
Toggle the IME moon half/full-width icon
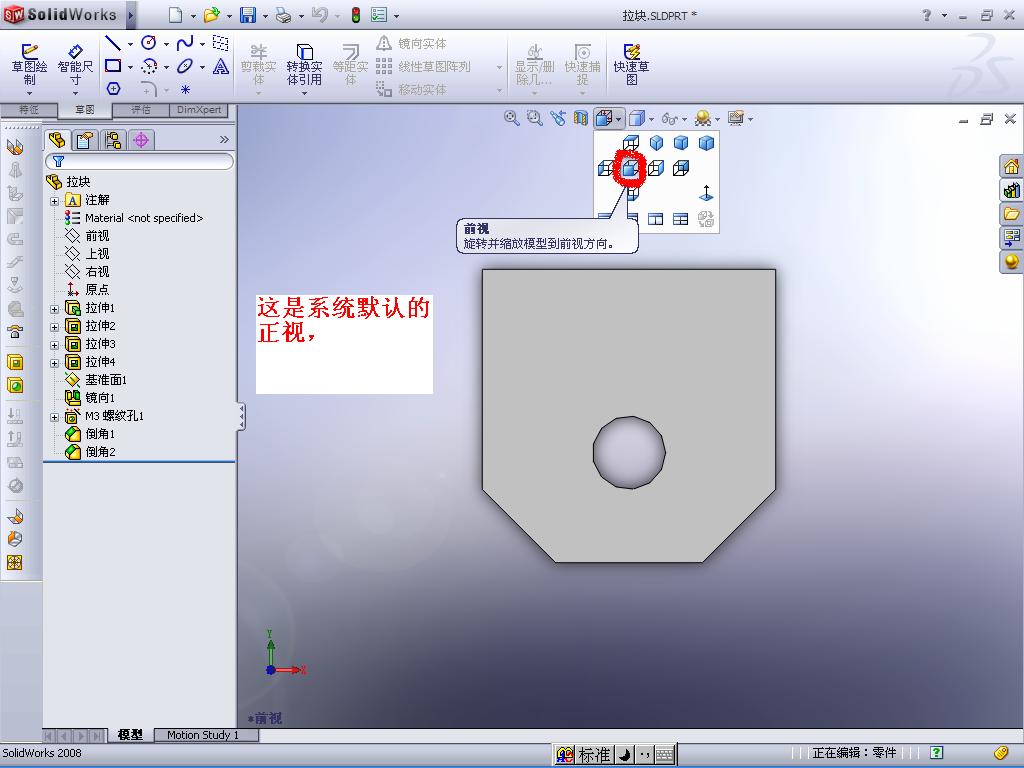(625, 755)
